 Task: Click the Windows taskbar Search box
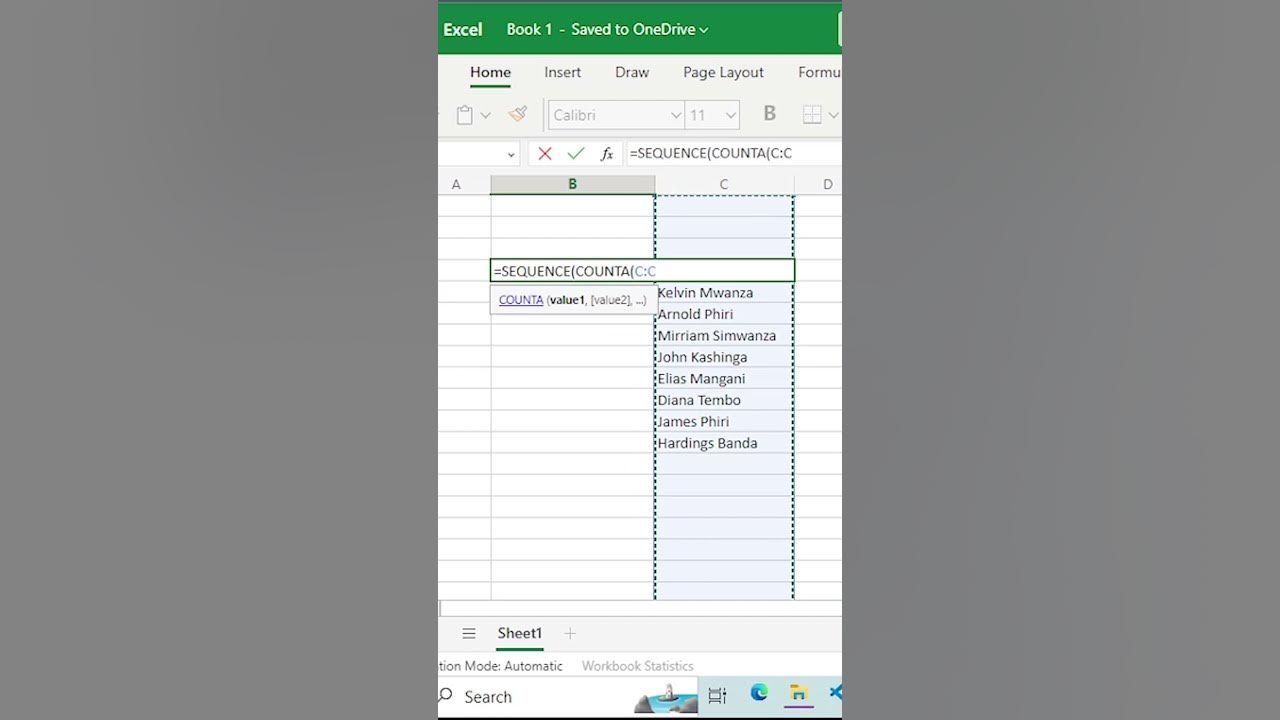point(567,697)
